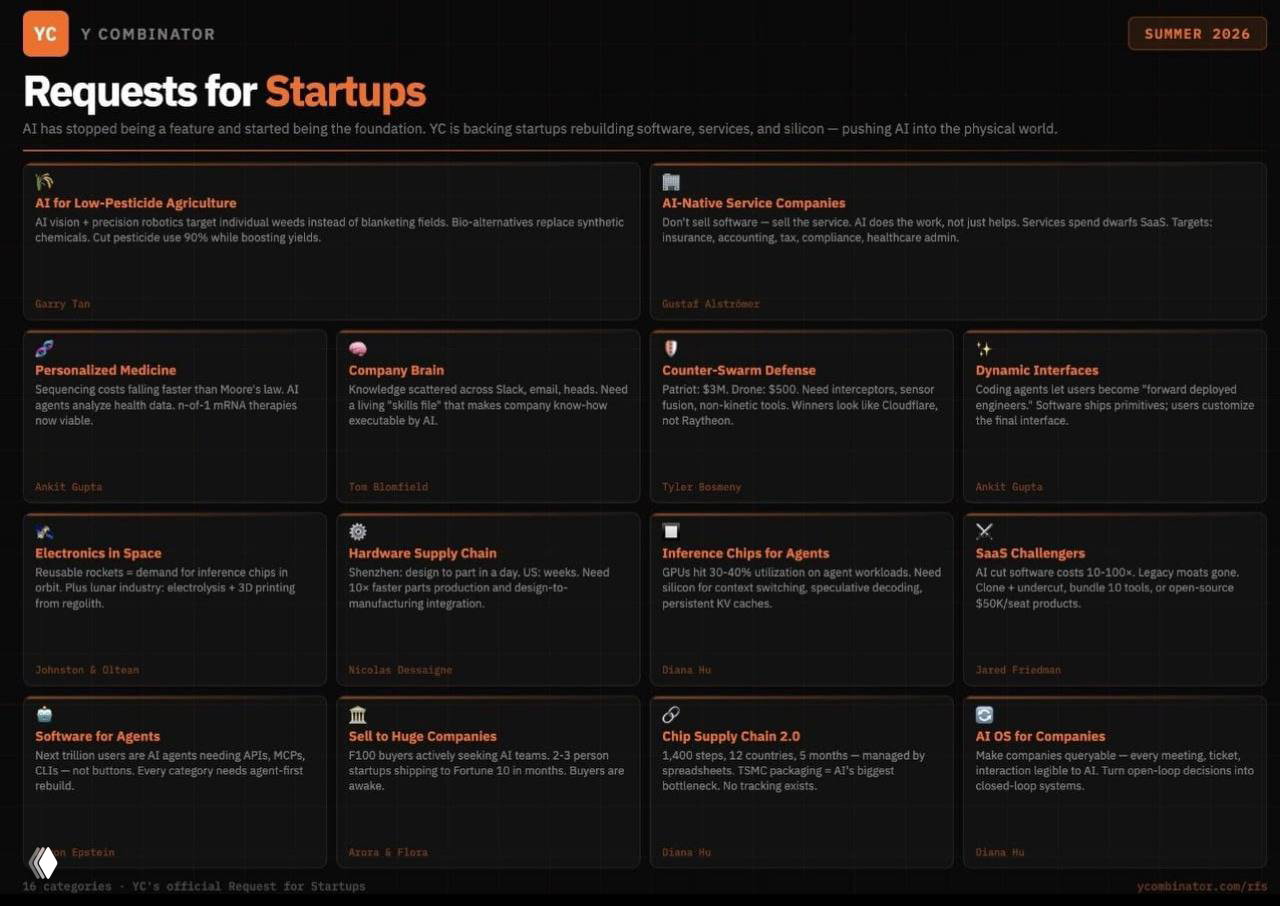This screenshot has height=906, width=1280.
Task: Click the chip icon on Inference Chips for Agents card
Action: [671, 532]
